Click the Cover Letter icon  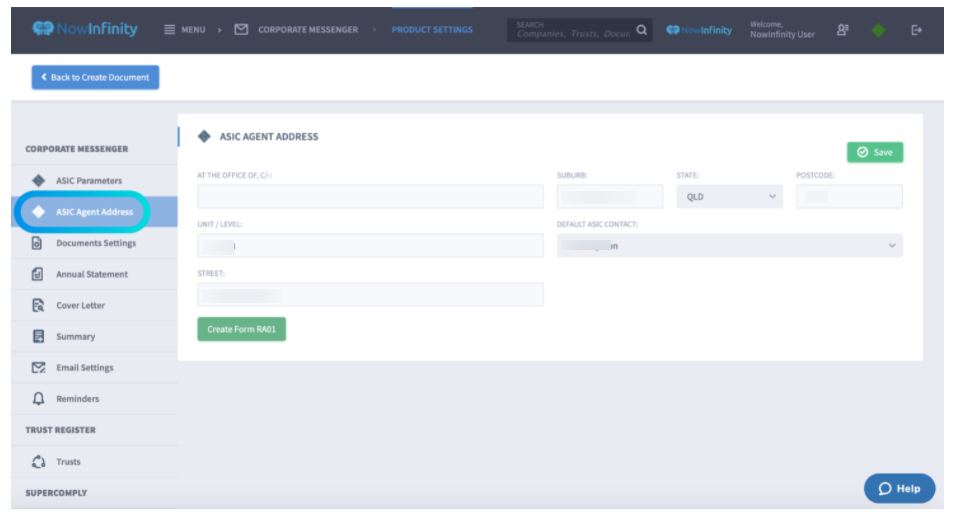38,305
